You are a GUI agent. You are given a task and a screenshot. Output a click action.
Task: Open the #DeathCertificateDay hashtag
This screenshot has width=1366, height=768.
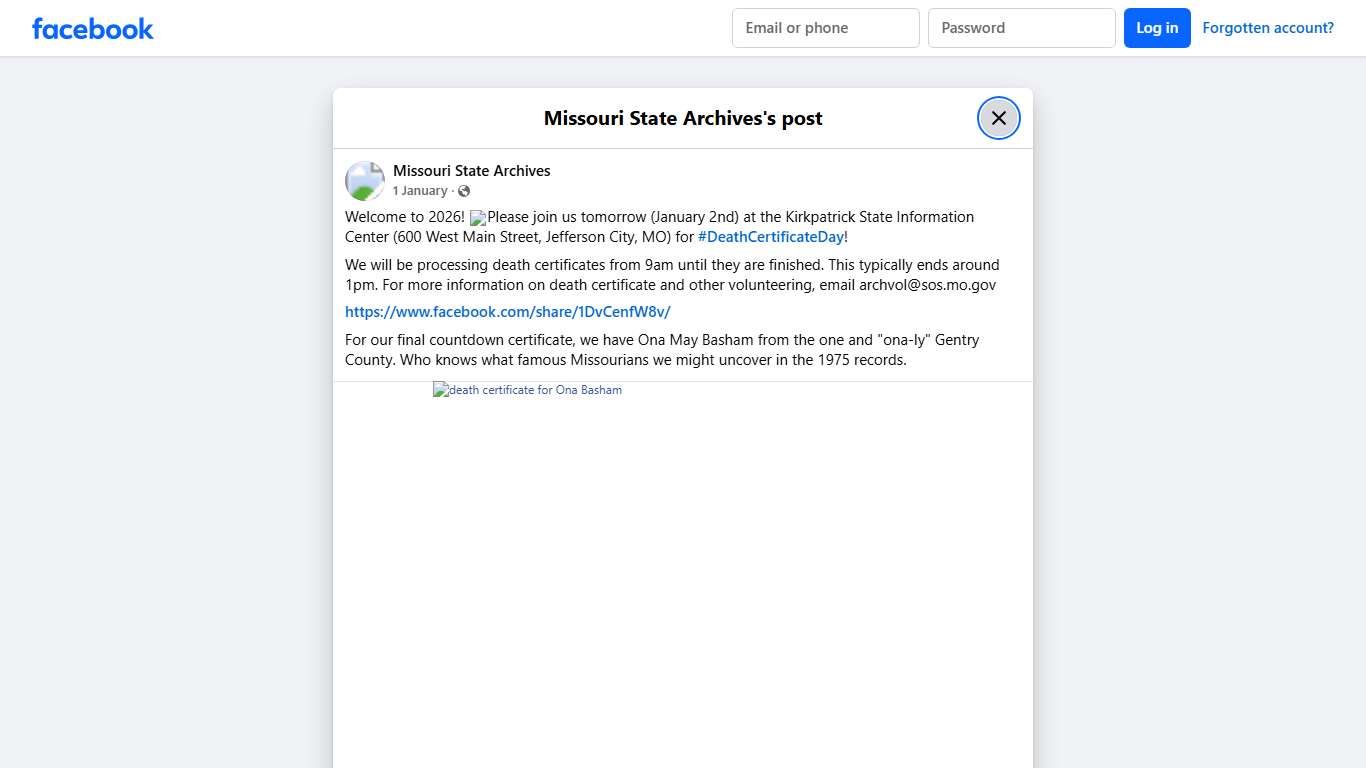click(770, 237)
